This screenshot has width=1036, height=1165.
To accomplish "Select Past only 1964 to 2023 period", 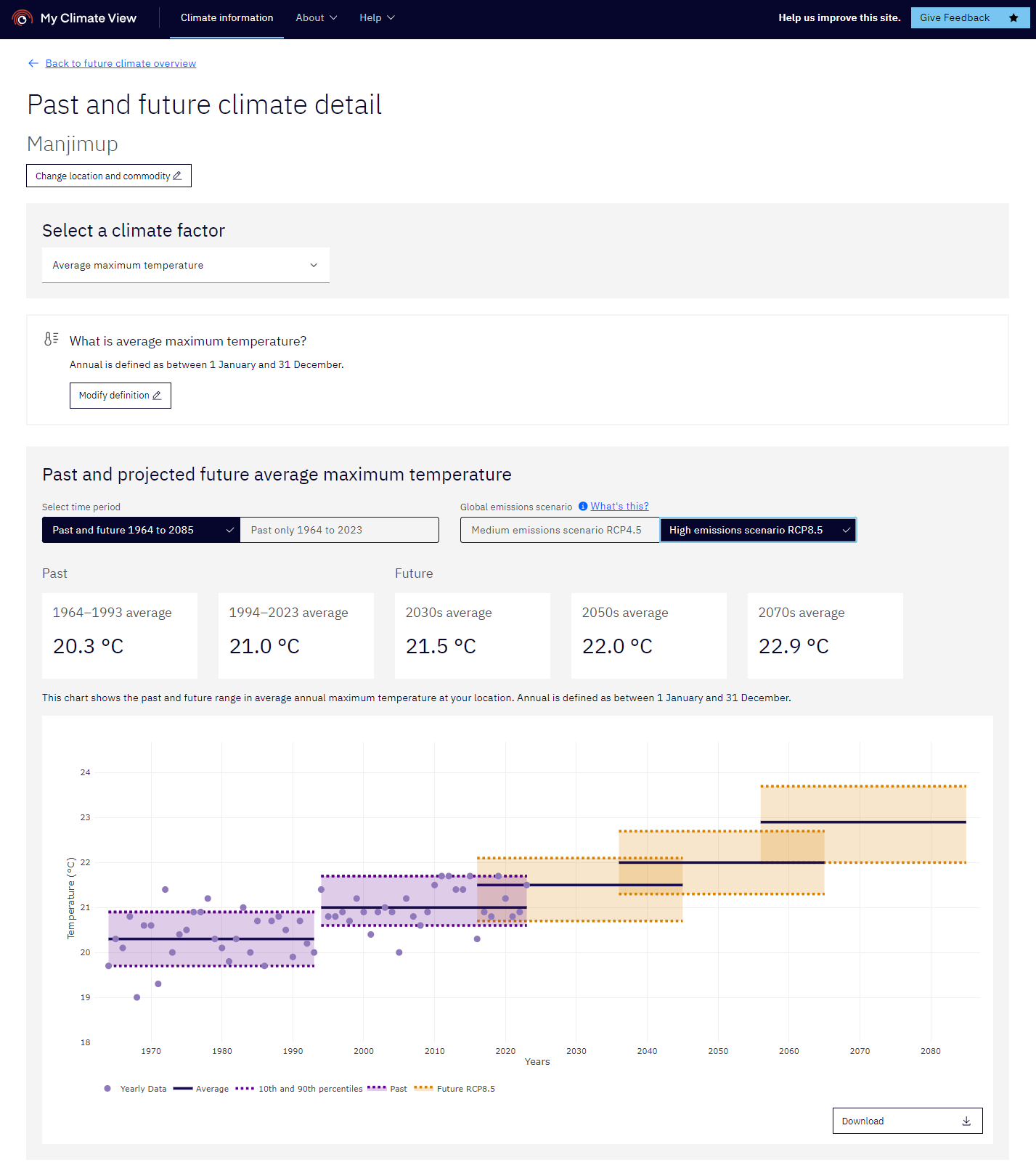I will pos(339,530).
